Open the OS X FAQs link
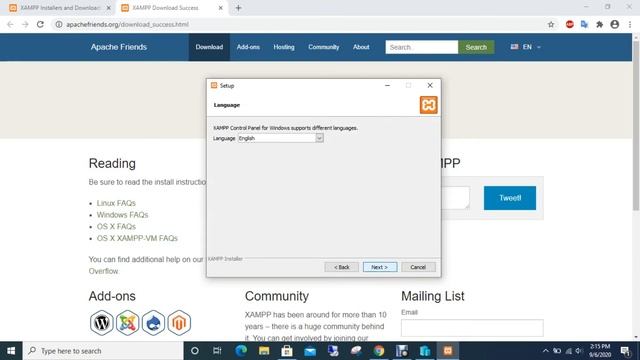Image resolution: width=640 pixels, height=360 pixels. (116, 227)
